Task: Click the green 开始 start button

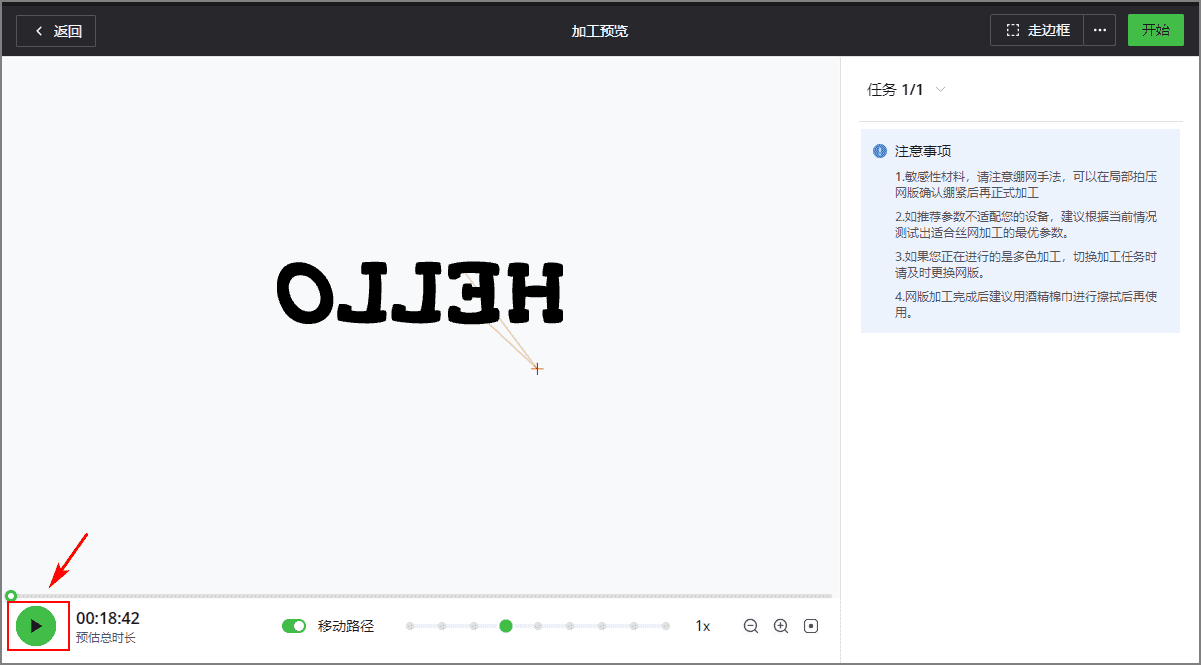Action: click(x=1155, y=30)
